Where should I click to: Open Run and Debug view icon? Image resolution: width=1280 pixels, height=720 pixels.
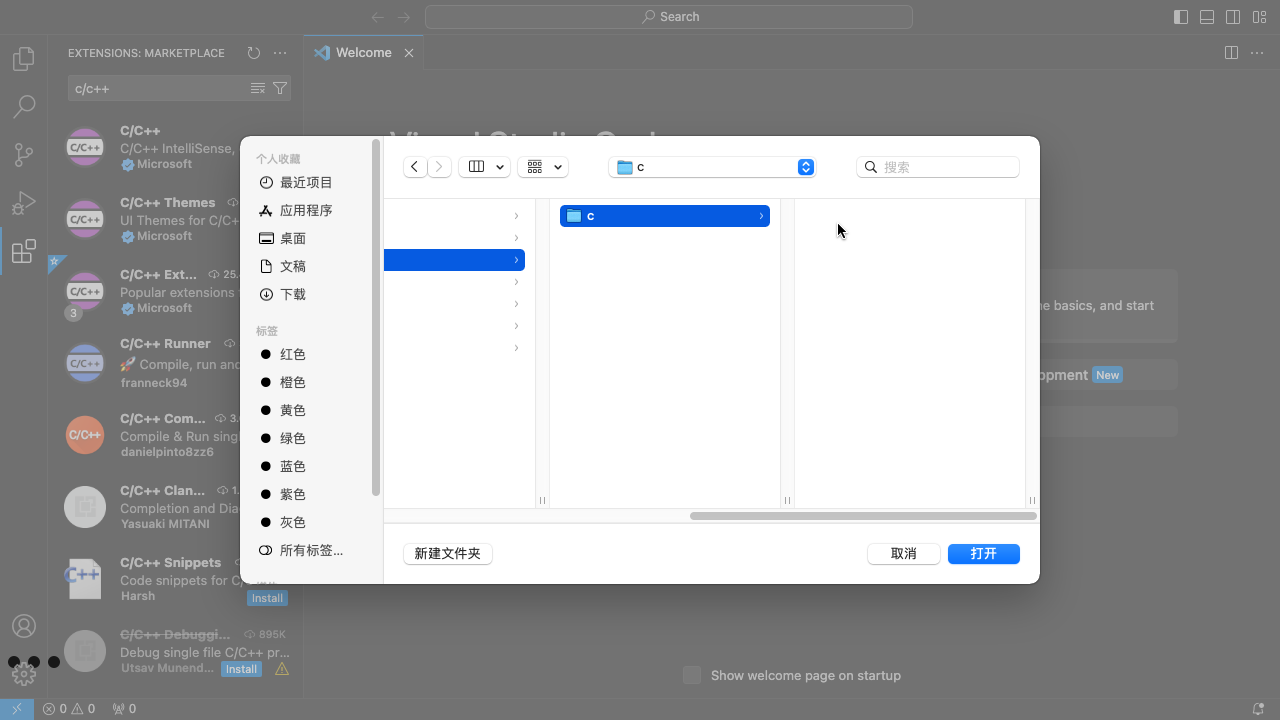(24, 203)
